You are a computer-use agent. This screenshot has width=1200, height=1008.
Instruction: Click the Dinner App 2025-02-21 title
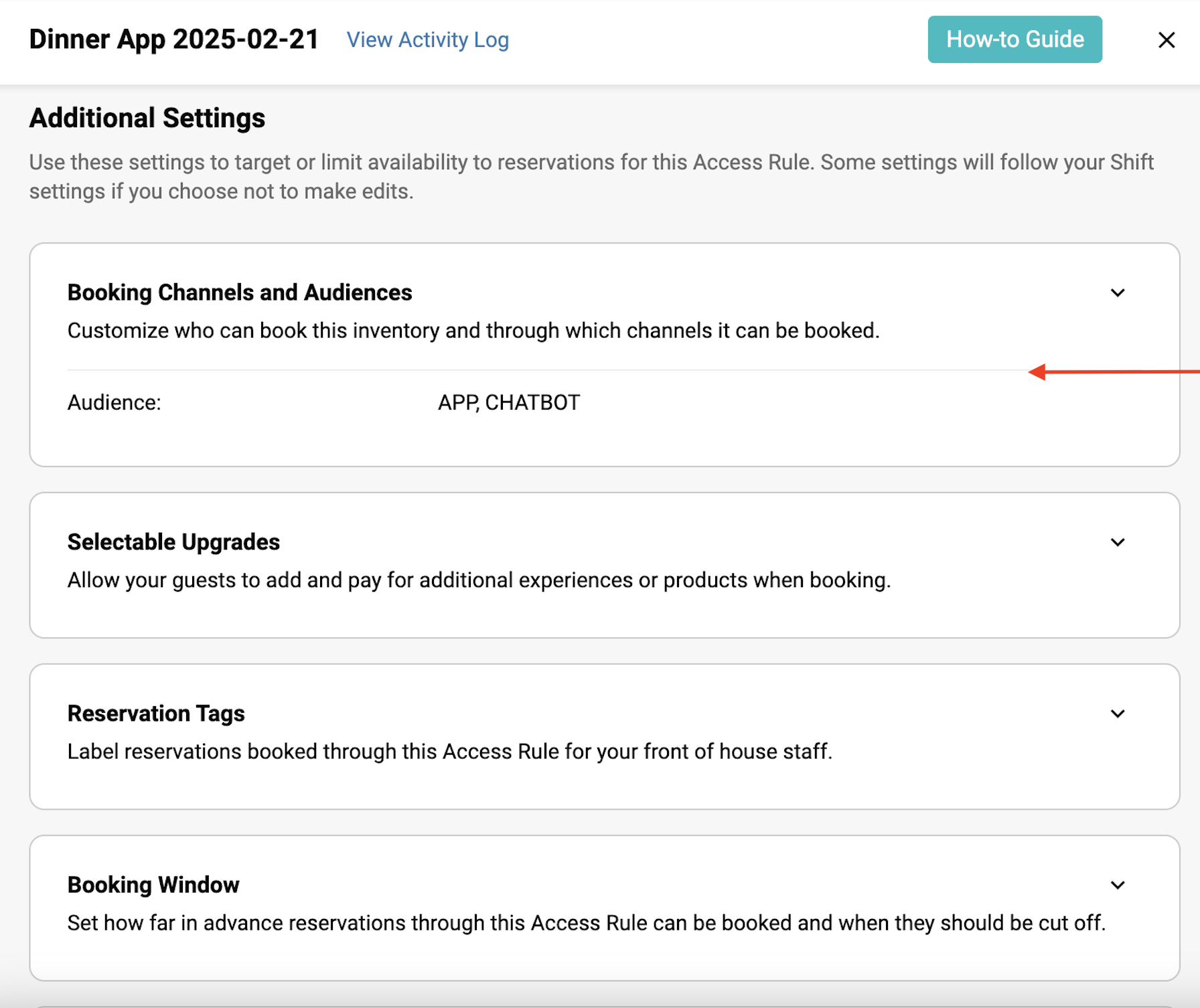[x=174, y=39]
